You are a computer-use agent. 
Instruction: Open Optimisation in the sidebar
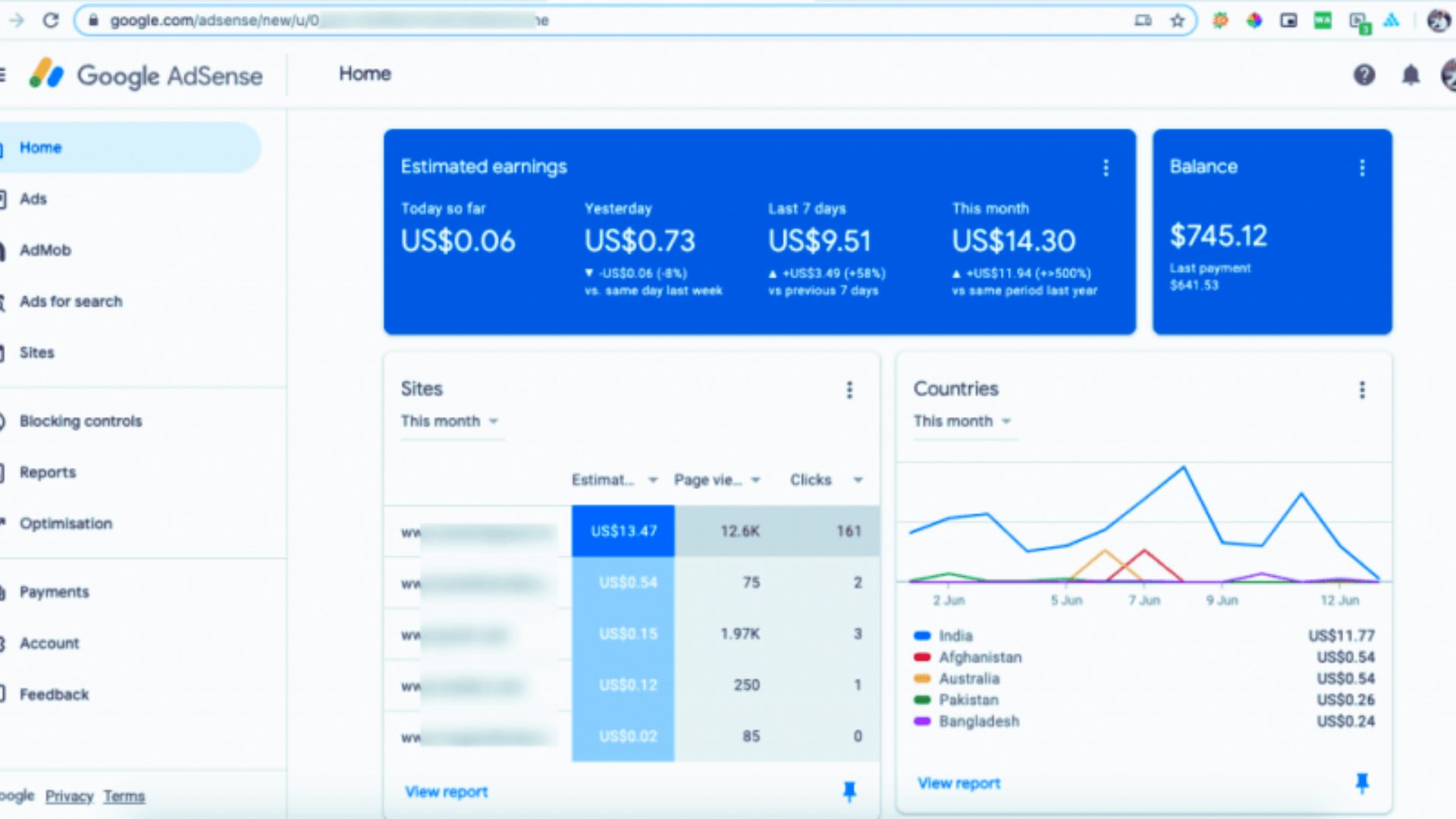coord(66,524)
